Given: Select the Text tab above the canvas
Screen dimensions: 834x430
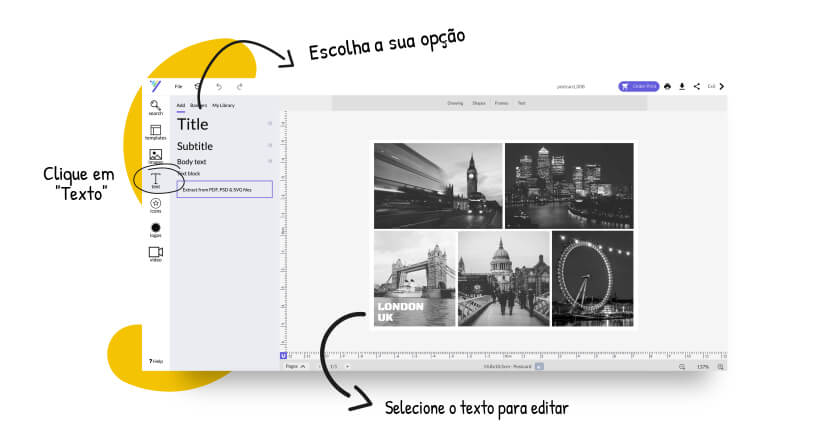Looking at the screenshot, I should pyautogui.click(x=522, y=103).
